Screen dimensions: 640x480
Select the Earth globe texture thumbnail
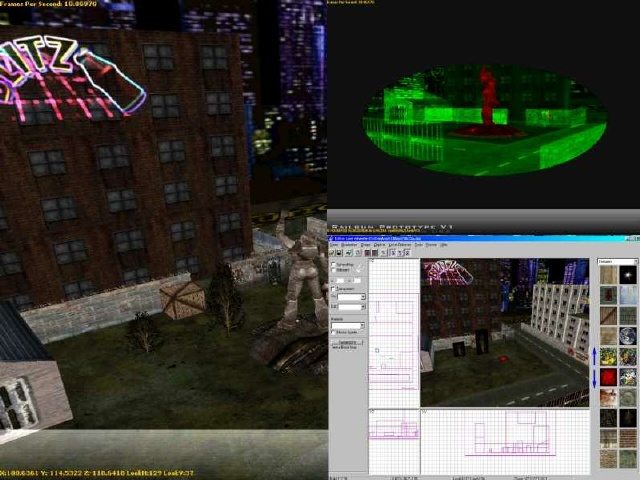point(628,336)
